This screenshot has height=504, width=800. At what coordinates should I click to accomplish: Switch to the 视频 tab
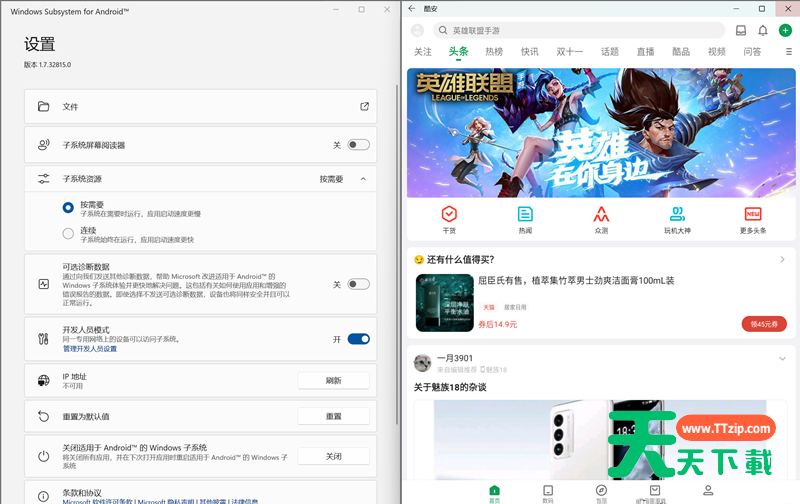pos(717,52)
